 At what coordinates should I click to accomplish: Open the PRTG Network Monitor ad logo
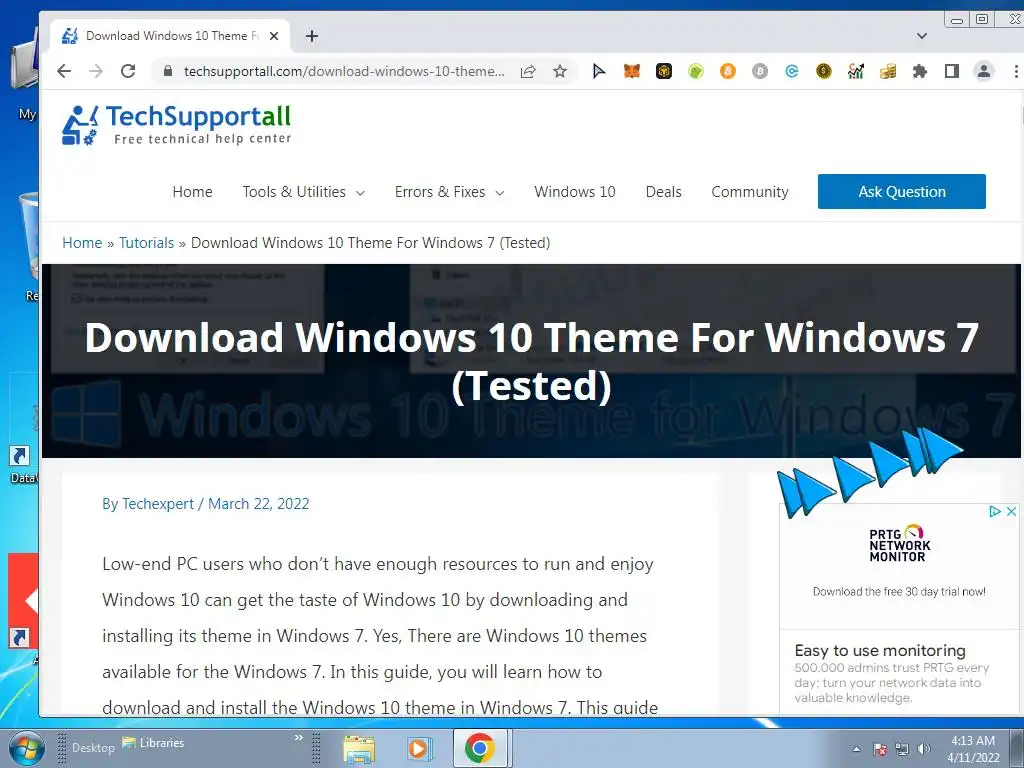pos(899,544)
